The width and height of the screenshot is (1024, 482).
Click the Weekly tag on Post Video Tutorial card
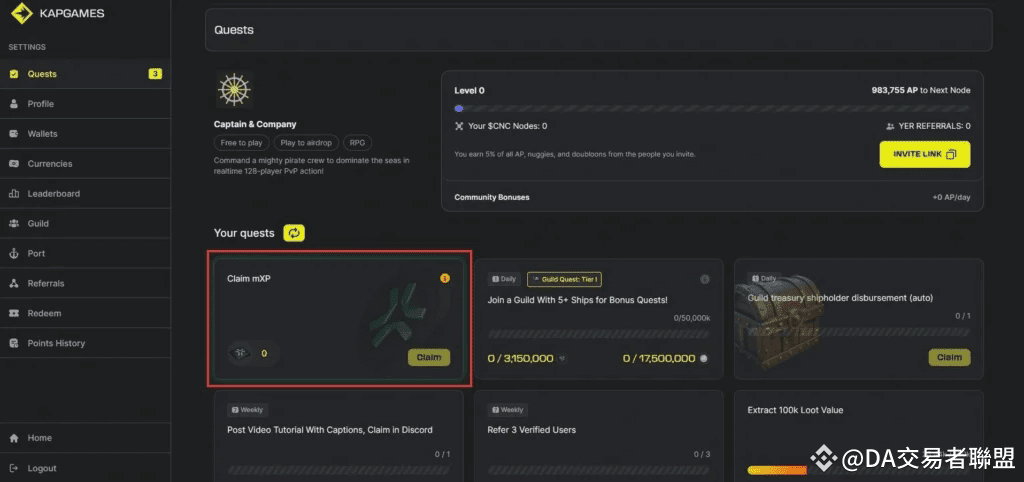point(248,410)
